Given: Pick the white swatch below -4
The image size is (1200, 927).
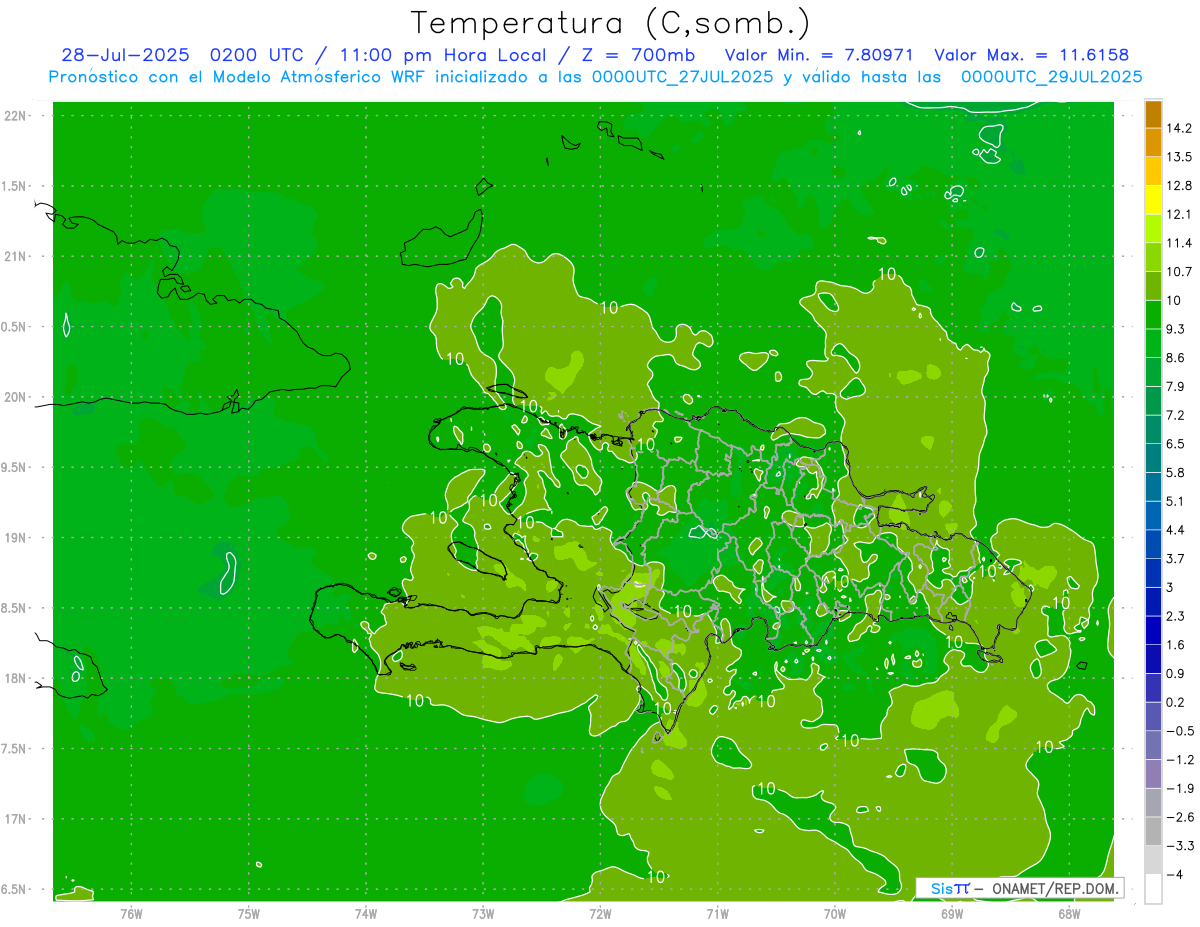Looking at the screenshot, I should 1153,889.
